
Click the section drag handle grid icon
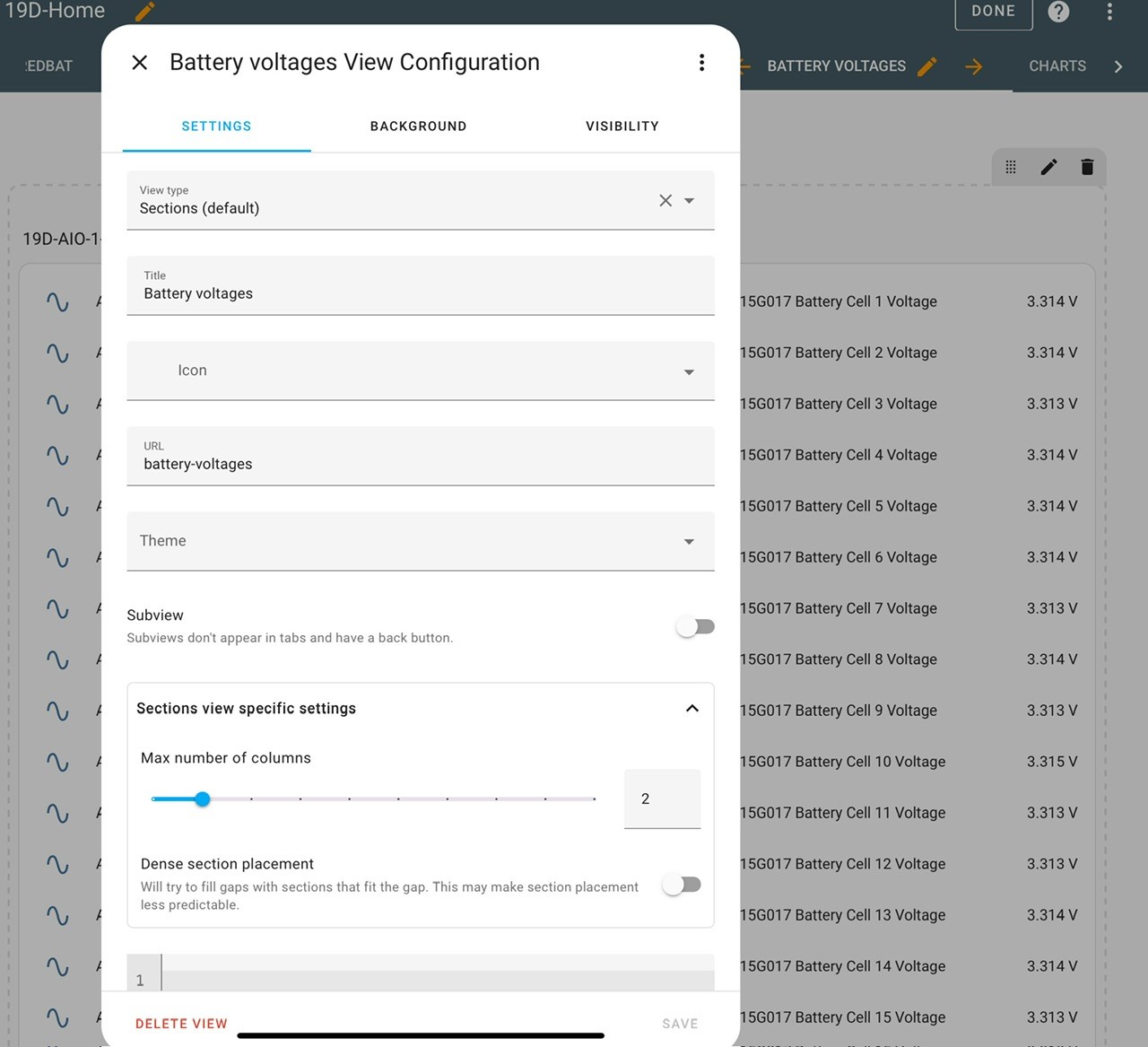(1011, 167)
